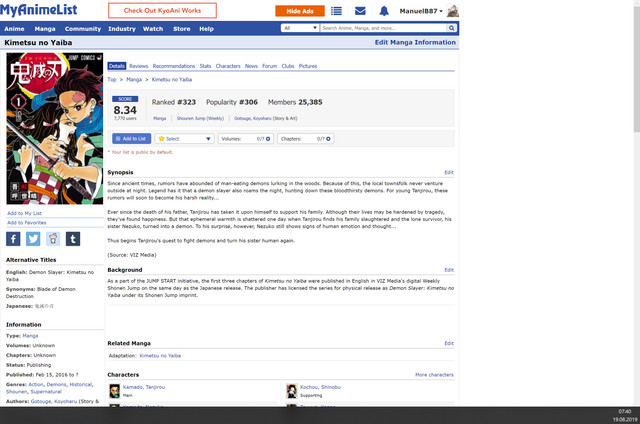This screenshot has width=640, height=424.
Task: Share on Twitter
Action: coord(33,239)
